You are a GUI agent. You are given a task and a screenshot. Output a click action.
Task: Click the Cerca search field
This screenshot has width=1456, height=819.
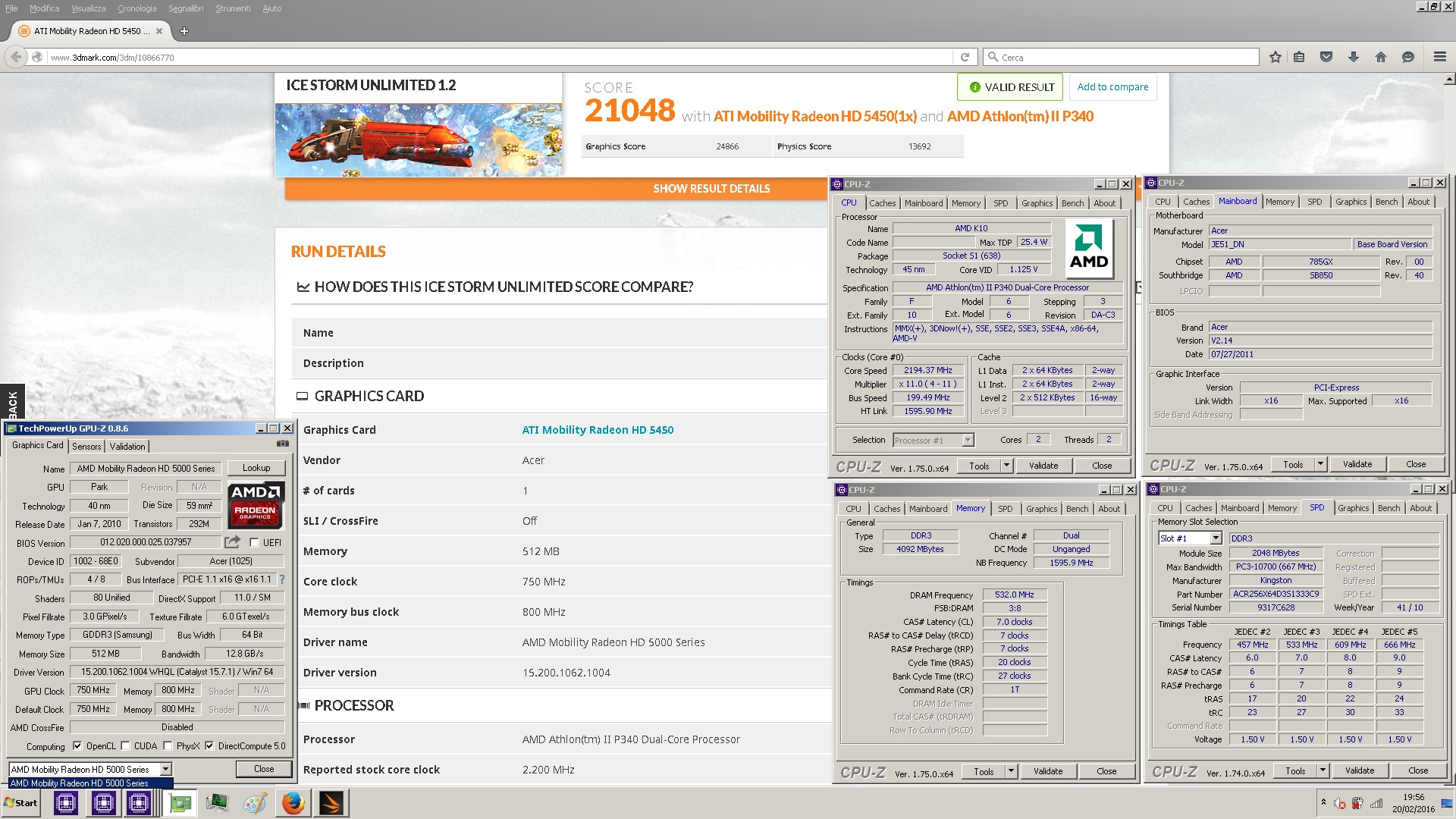point(1121,57)
